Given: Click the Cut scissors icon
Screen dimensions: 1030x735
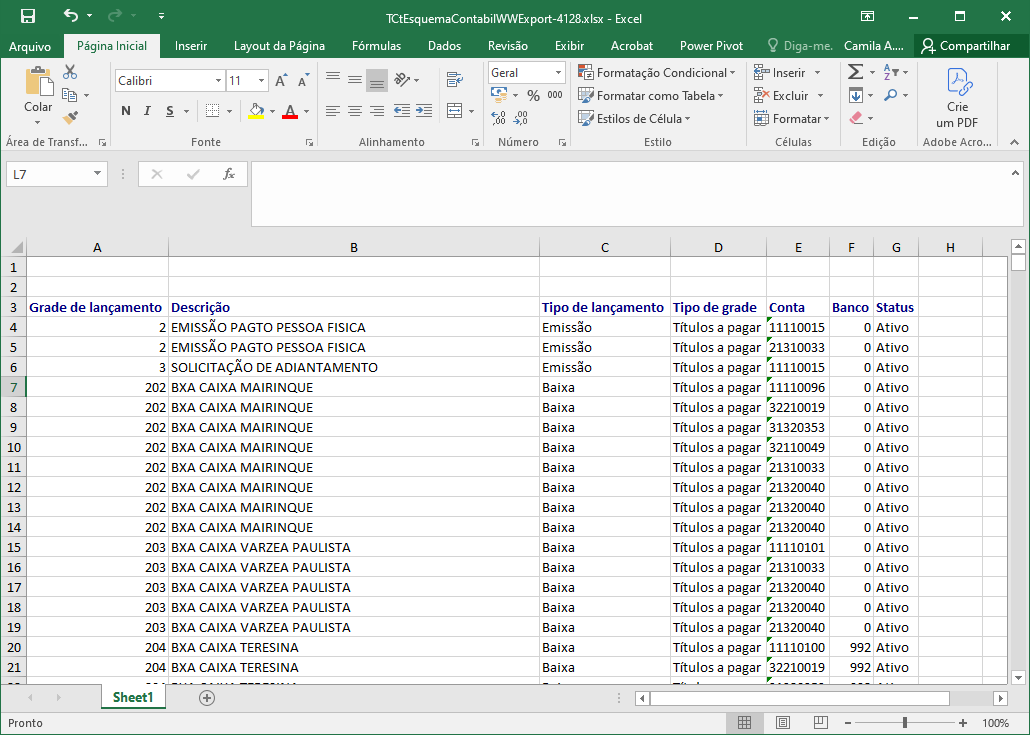Looking at the screenshot, I should [x=70, y=72].
